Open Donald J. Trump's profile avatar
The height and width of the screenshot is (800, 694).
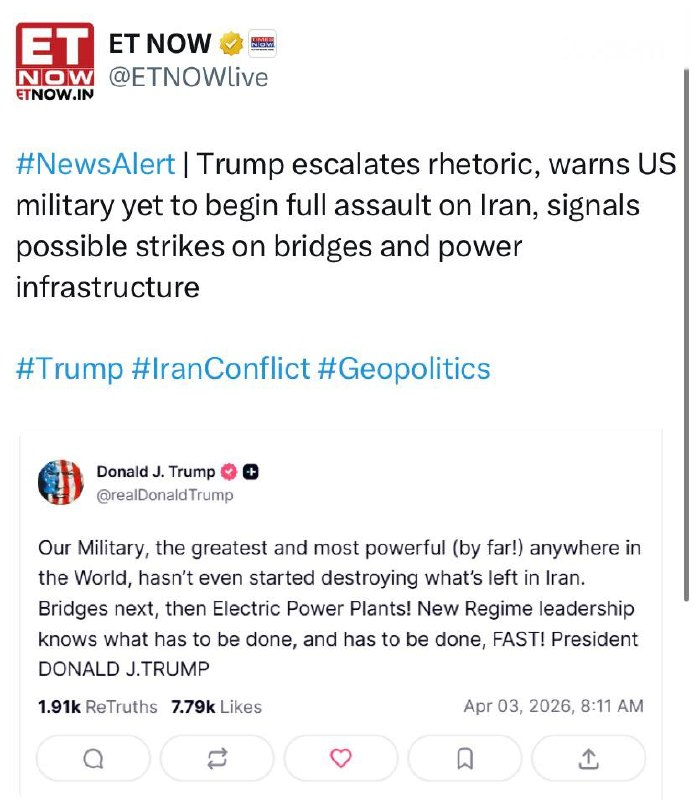point(60,482)
